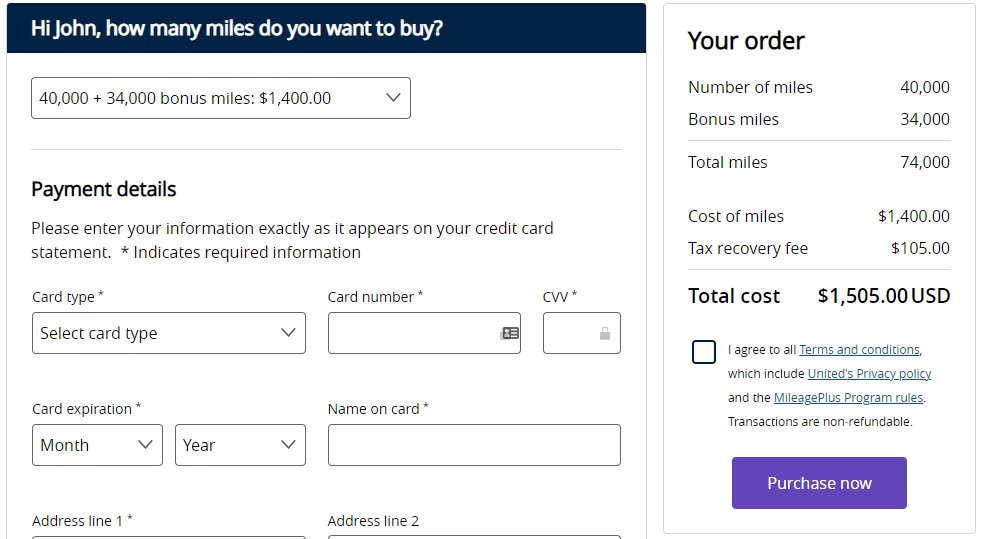Viewport: 982px width, 539px height.
Task: Click the Address line 1 field
Action: pyautogui.click(x=169, y=537)
